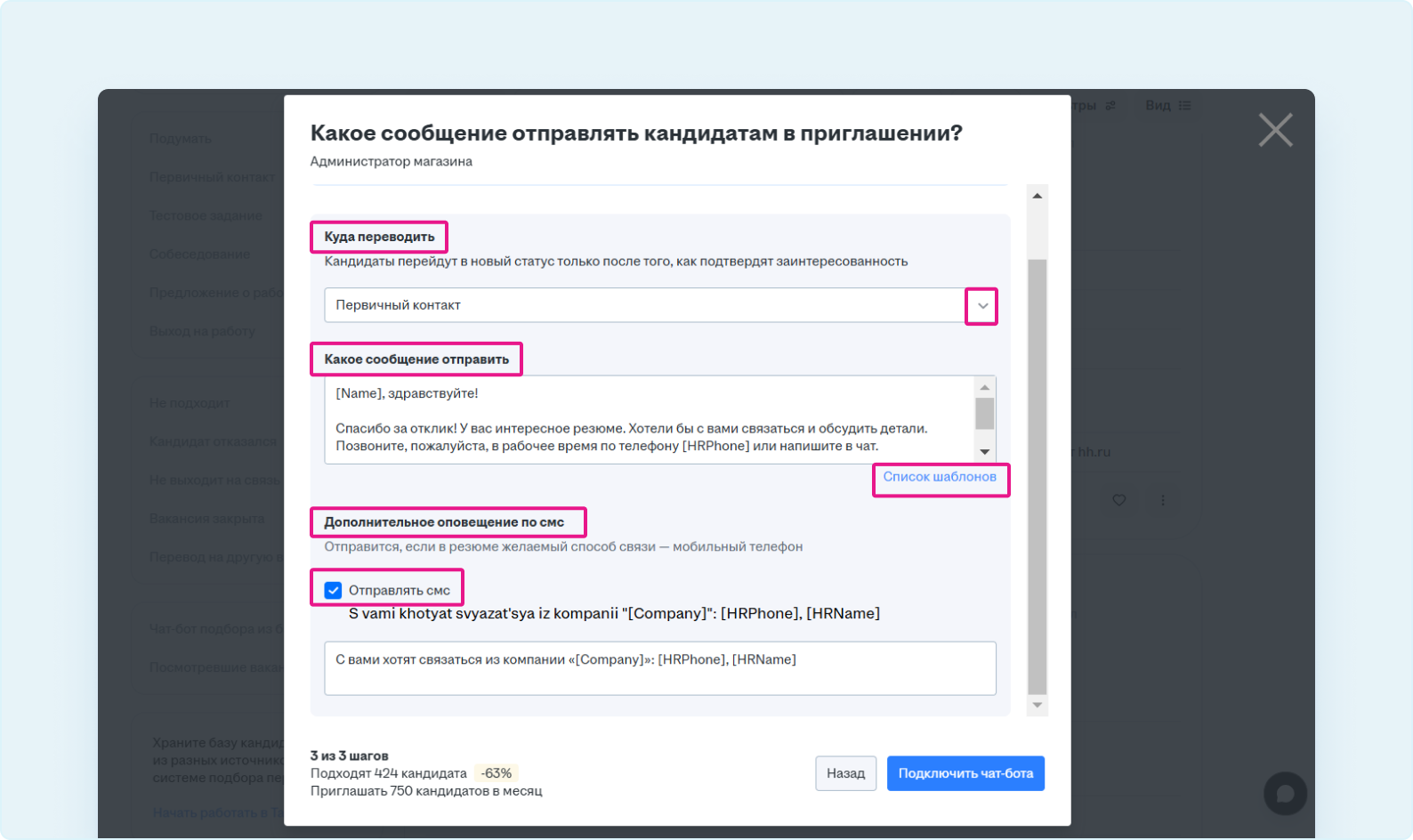Click message text area scroll up arrow
This screenshot has width=1413, height=840.
984,387
